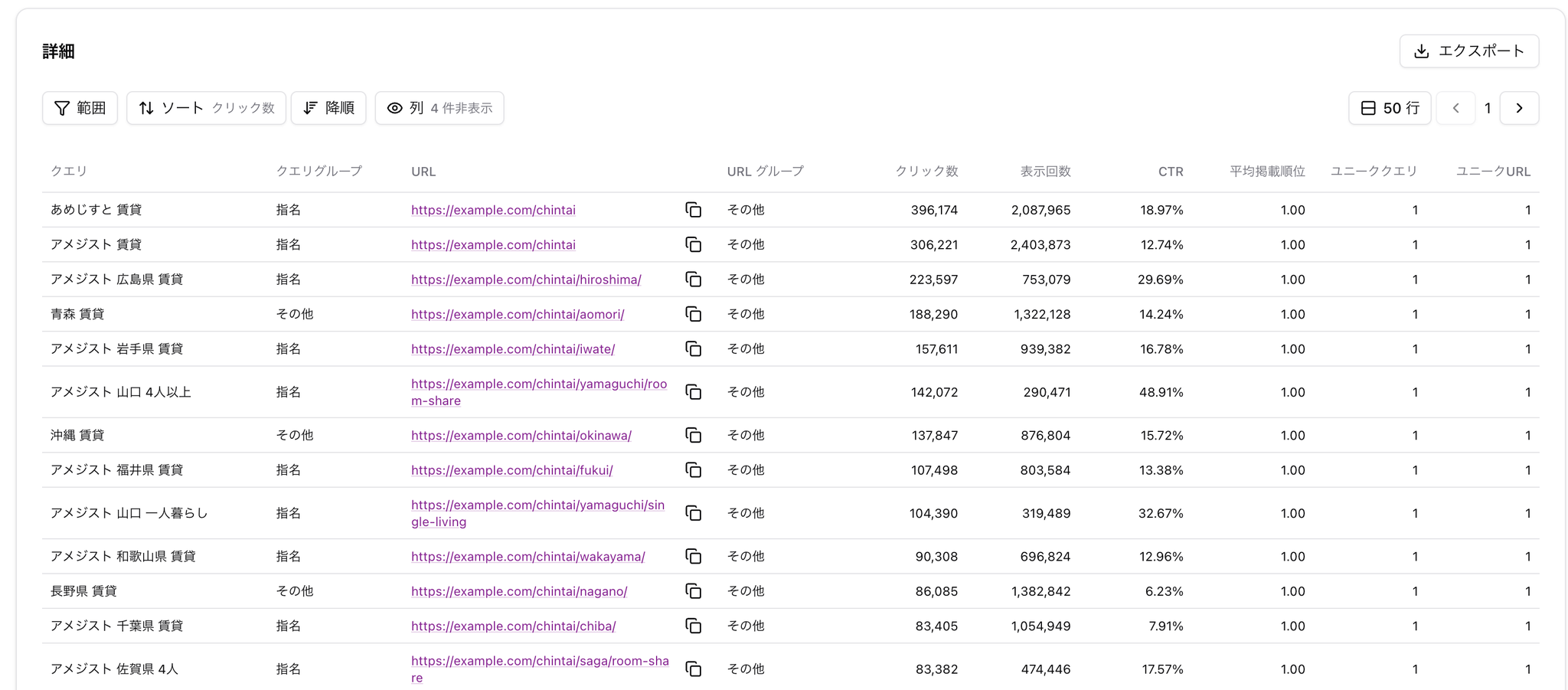Open the hiroshima chintai URL link

(526, 280)
